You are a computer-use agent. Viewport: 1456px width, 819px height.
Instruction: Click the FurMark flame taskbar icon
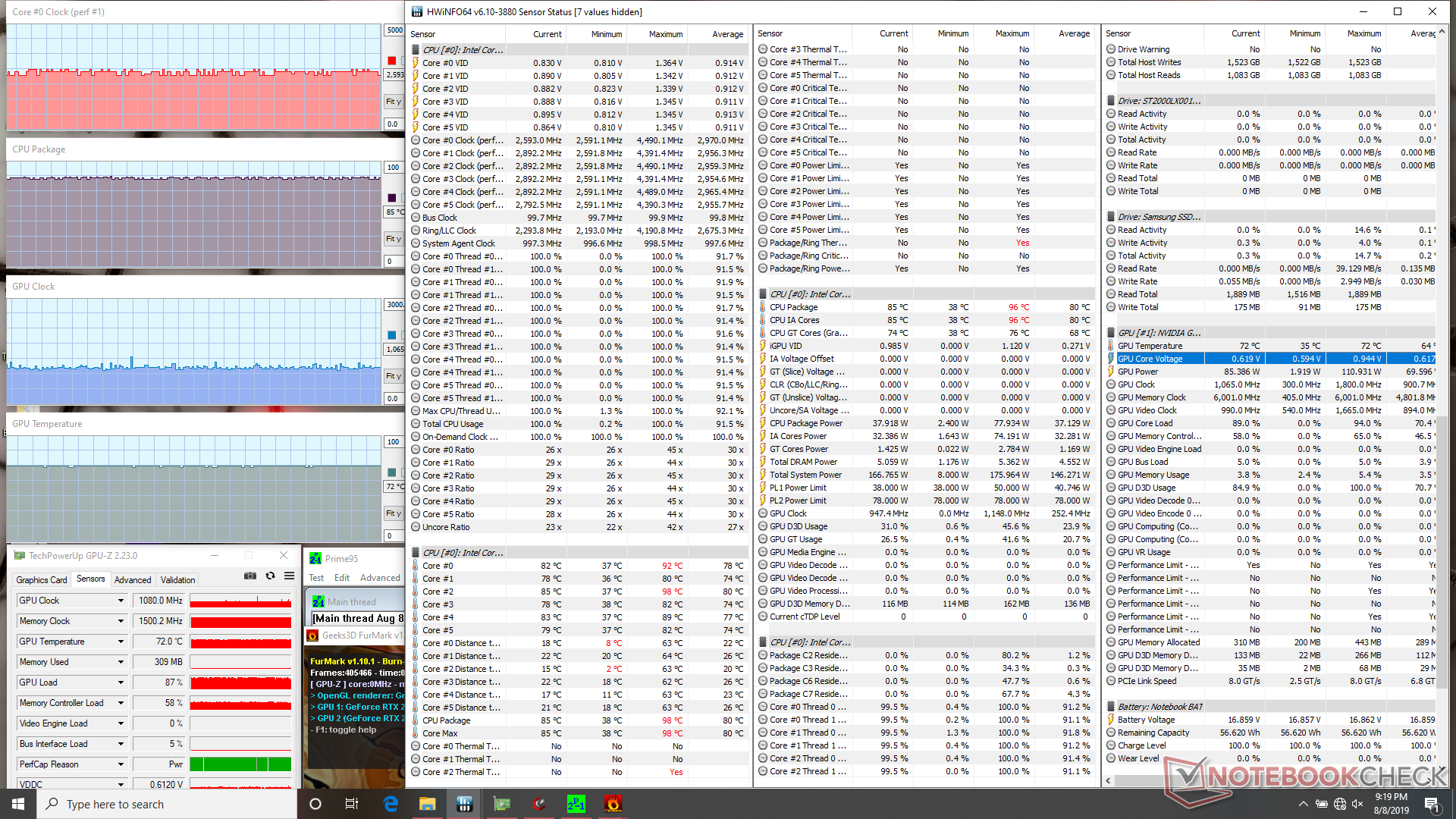(613, 804)
